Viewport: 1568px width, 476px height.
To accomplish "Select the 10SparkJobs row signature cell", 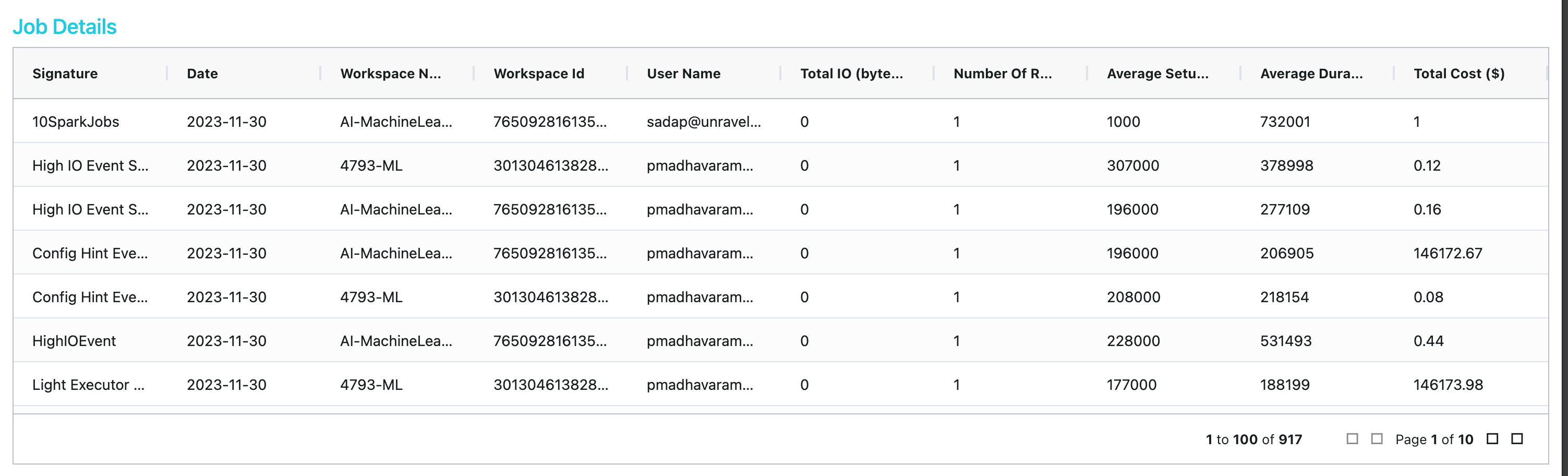I will click(76, 122).
